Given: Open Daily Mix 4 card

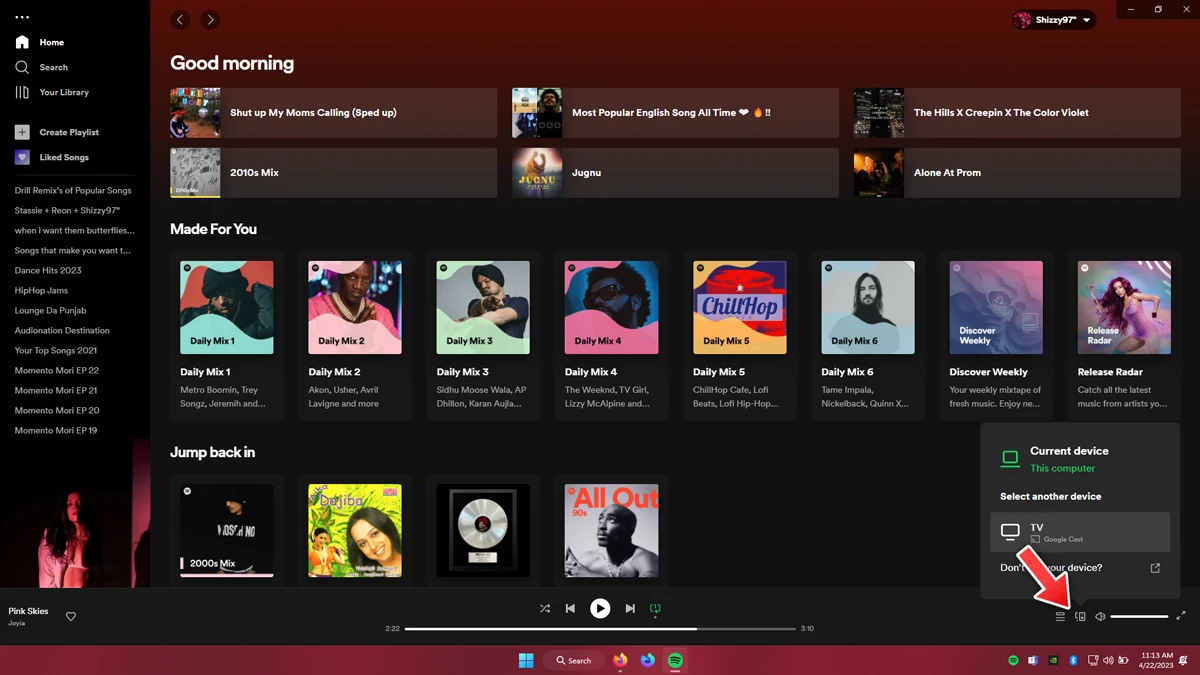Looking at the screenshot, I should (x=611, y=336).
